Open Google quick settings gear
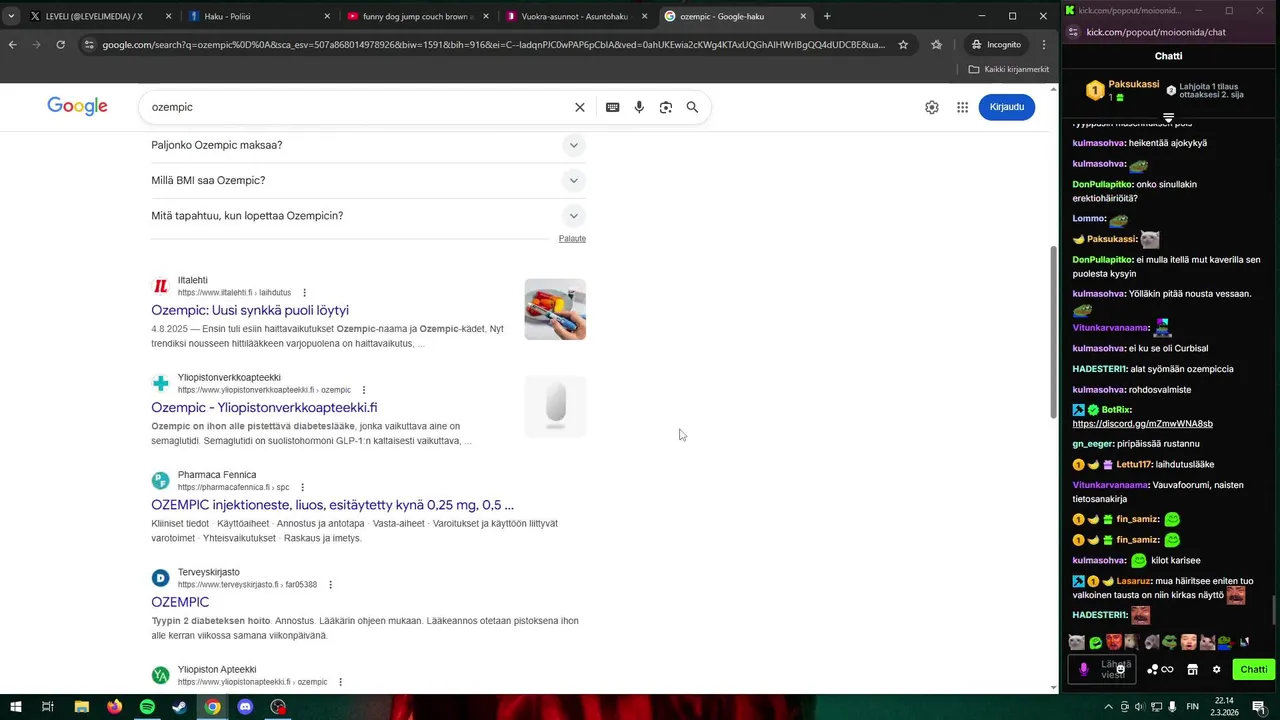 (932, 107)
